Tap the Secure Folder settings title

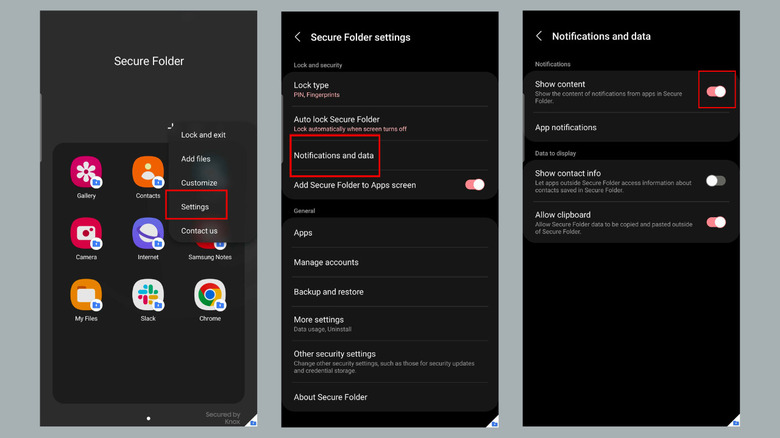coord(360,37)
